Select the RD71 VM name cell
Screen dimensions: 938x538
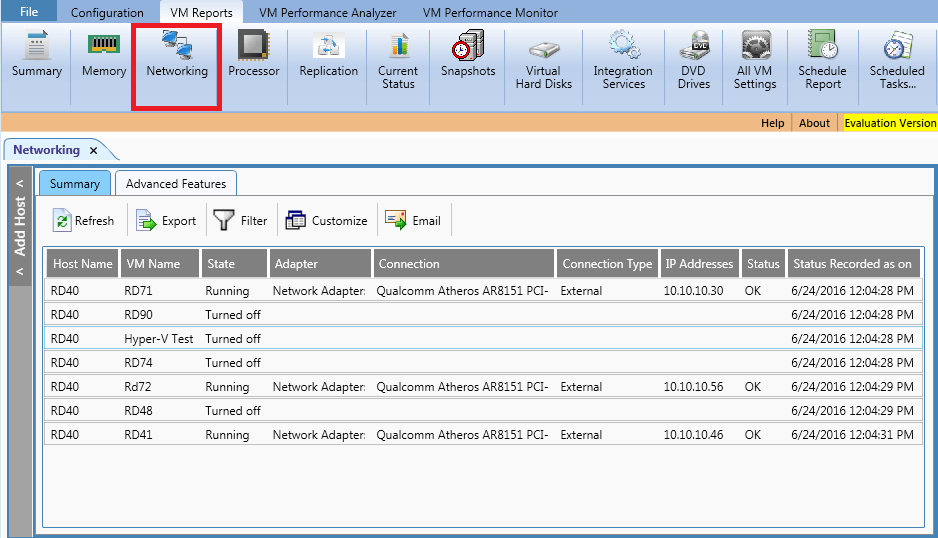coord(138,291)
